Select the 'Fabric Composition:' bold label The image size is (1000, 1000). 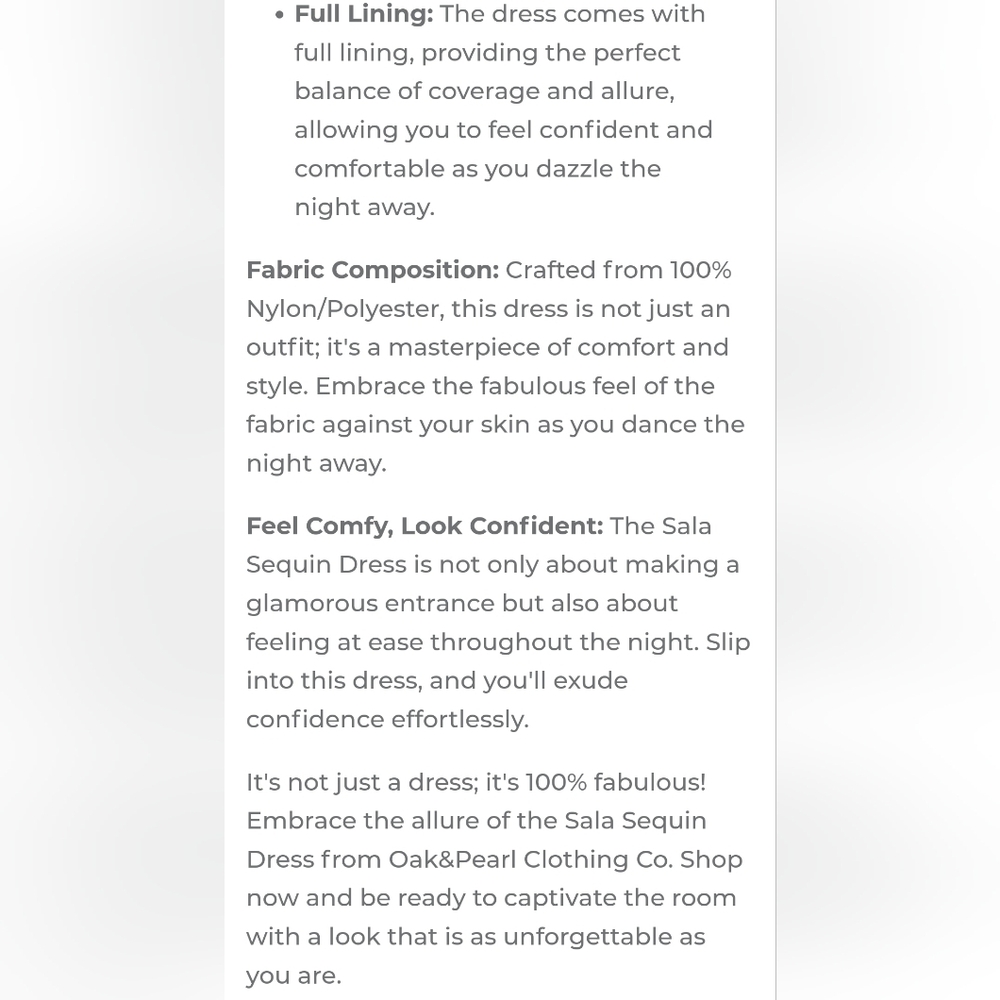(372, 270)
